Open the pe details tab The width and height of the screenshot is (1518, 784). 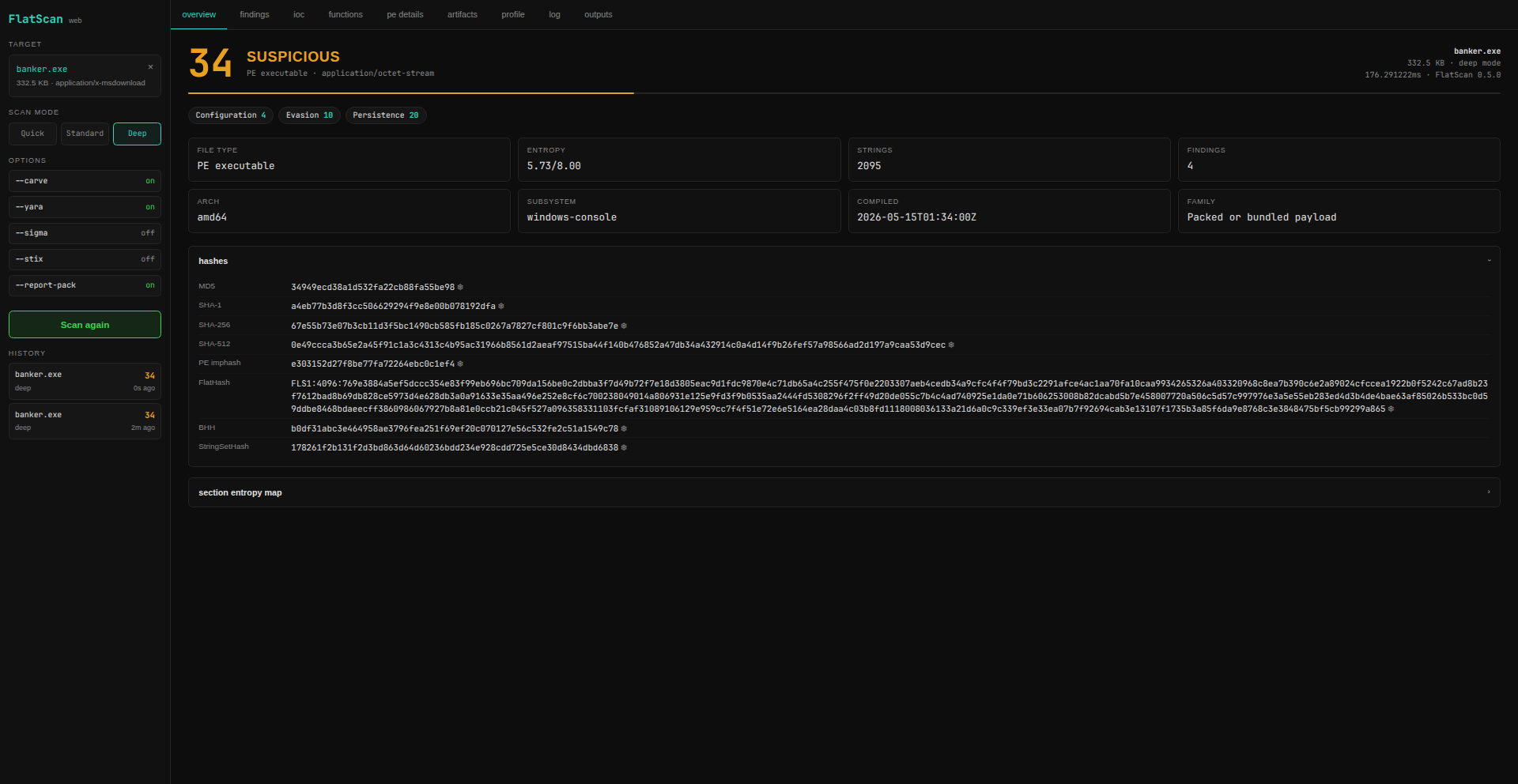pyautogui.click(x=405, y=14)
